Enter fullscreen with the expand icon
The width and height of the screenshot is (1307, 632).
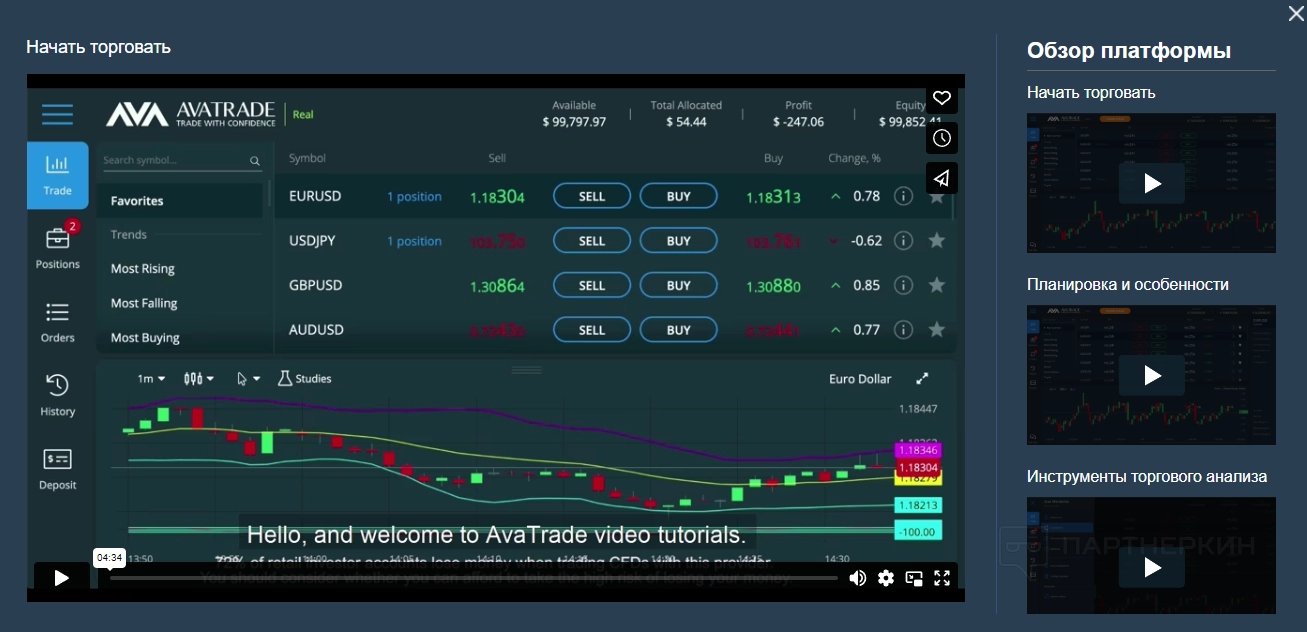[942, 578]
